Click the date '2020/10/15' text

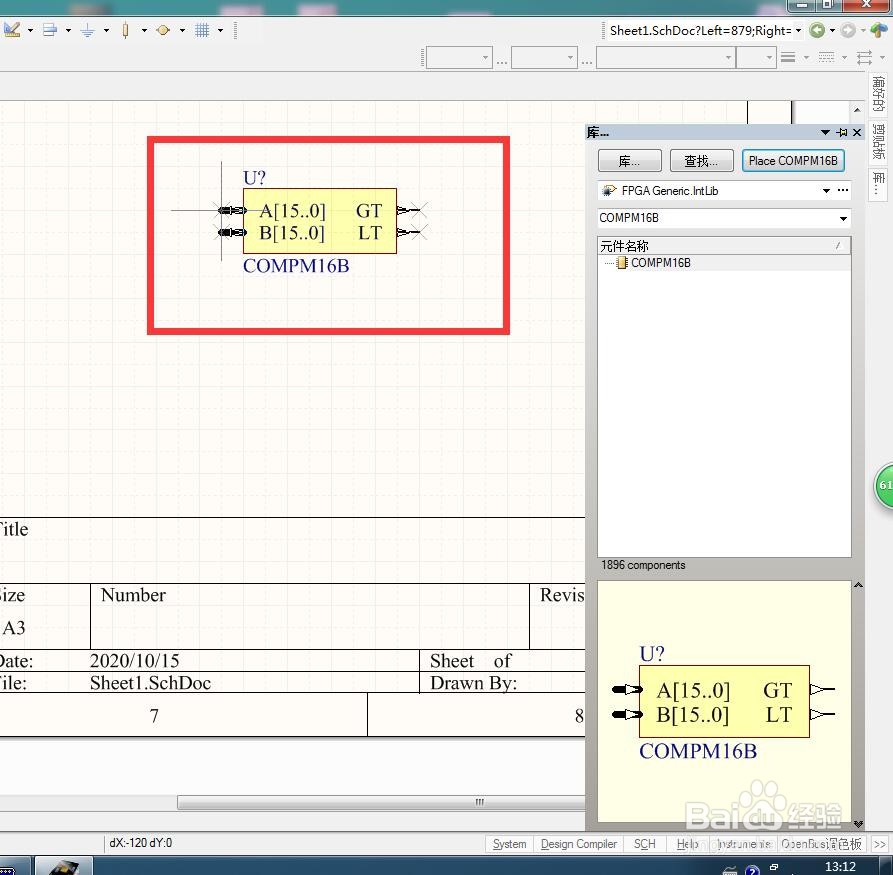click(x=134, y=661)
